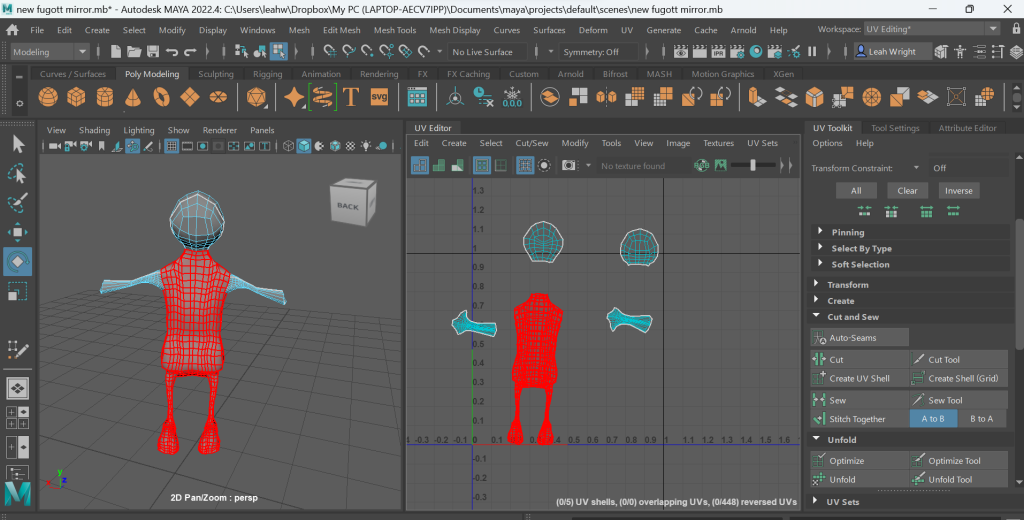Open the Transform Constraint dropdown arrow
1024x520 pixels.
pos(916,168)
